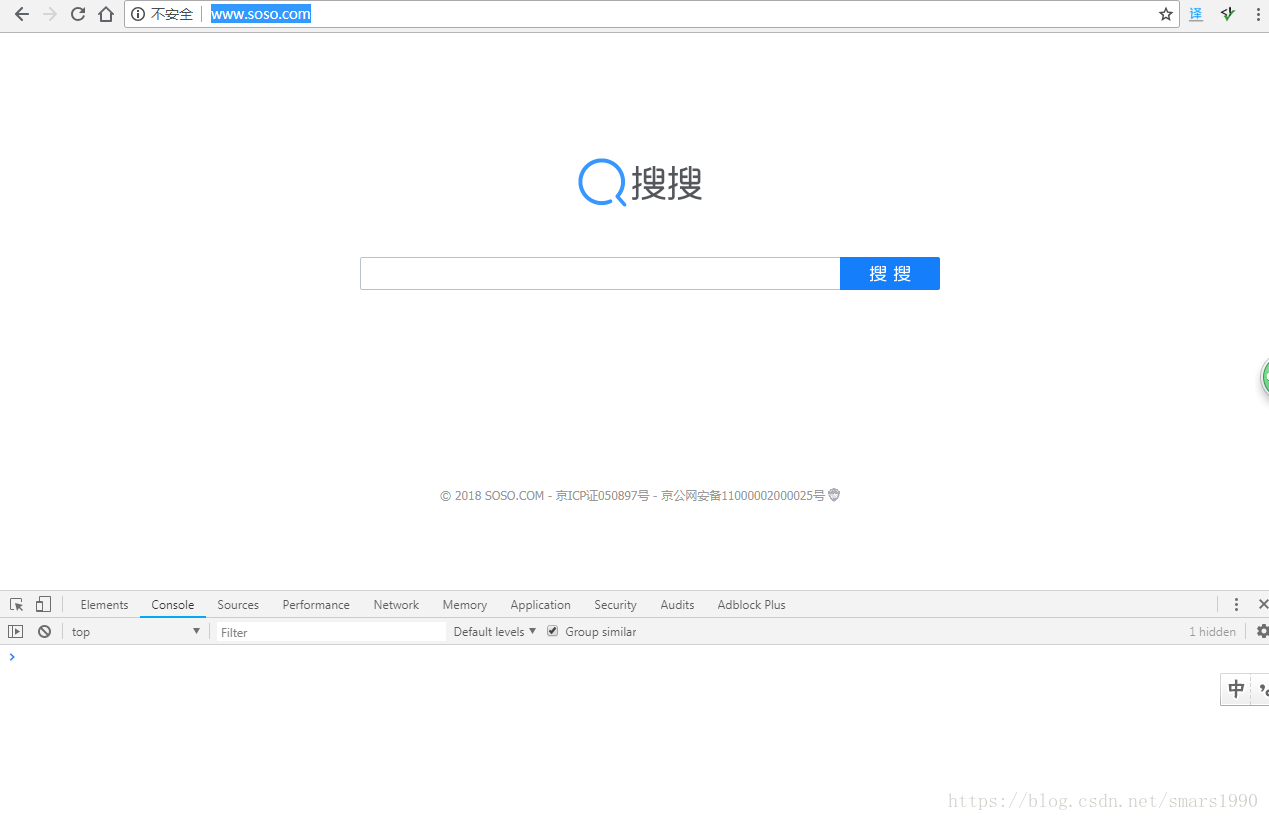This screenshot has height=821, width=1269.
Task: Bookmark this page with the star
Action: [1166, 14]
